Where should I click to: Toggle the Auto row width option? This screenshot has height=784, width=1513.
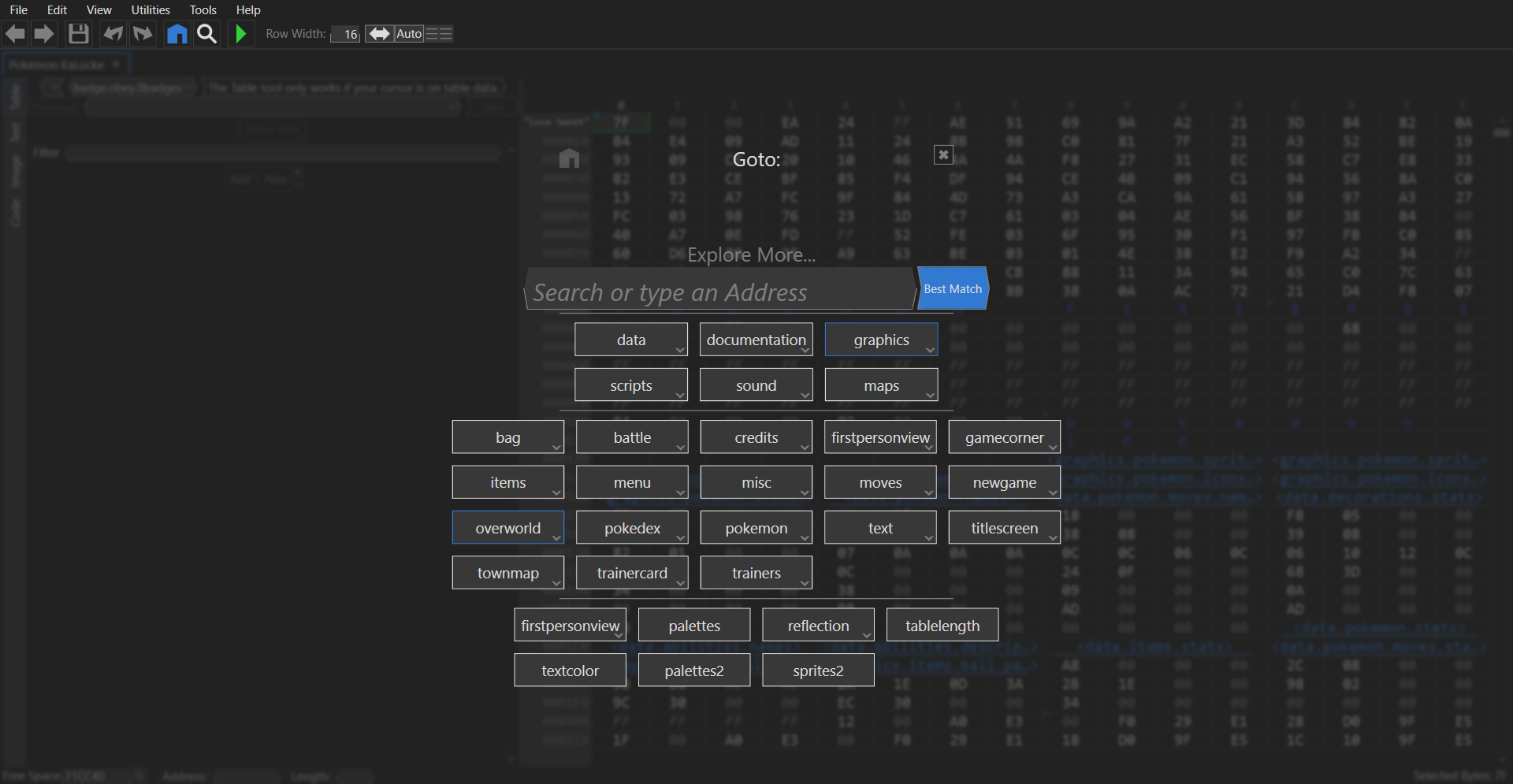tap(409, 34)
